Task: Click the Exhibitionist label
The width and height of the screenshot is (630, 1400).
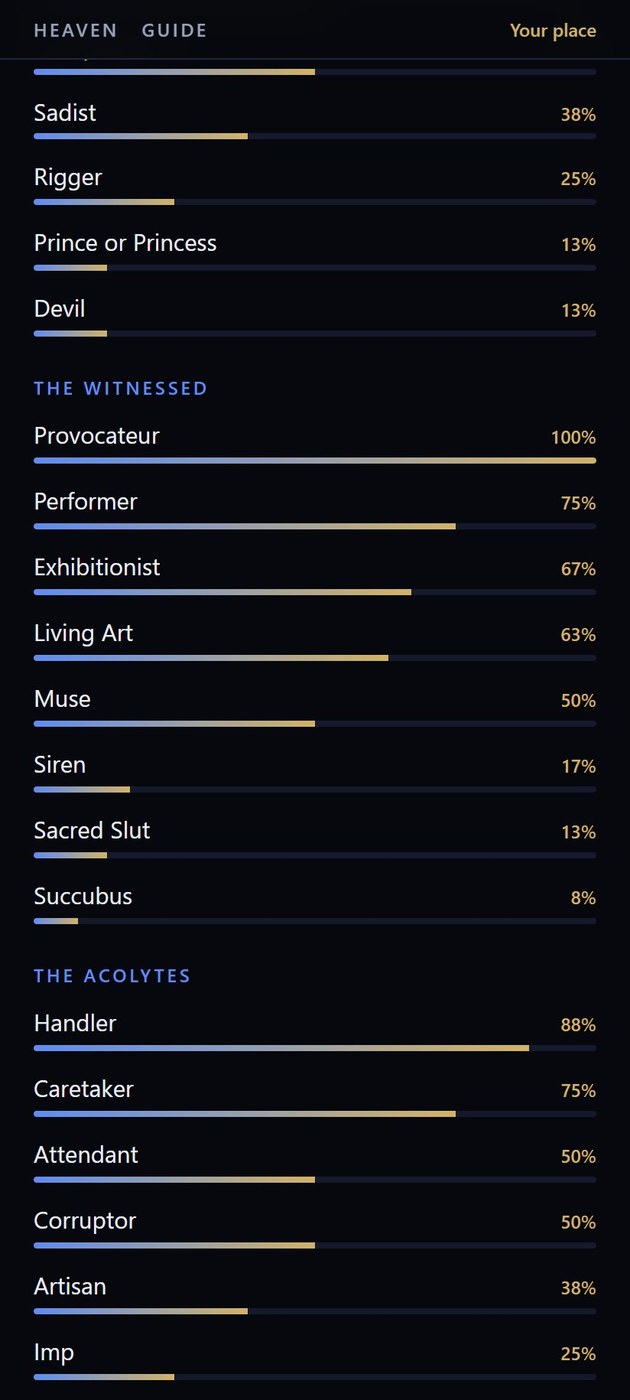Action: (97, 567)
